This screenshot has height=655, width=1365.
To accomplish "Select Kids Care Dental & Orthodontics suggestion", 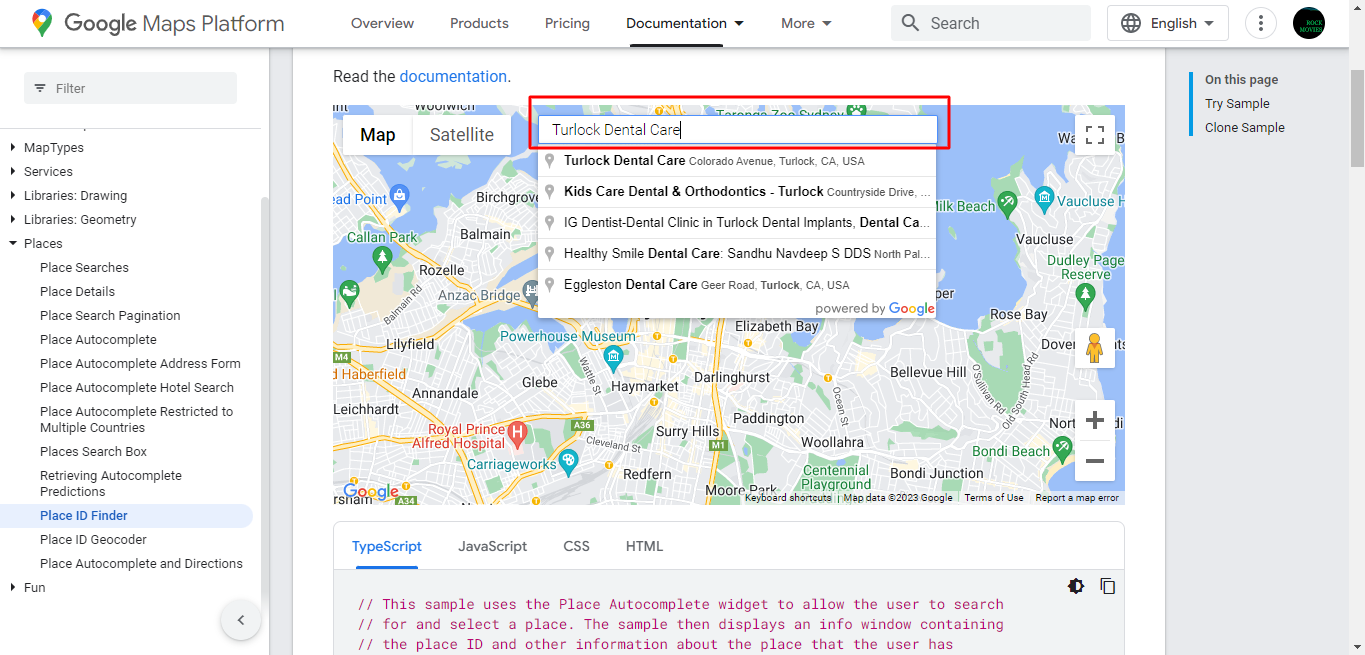I will coord(737,192).
